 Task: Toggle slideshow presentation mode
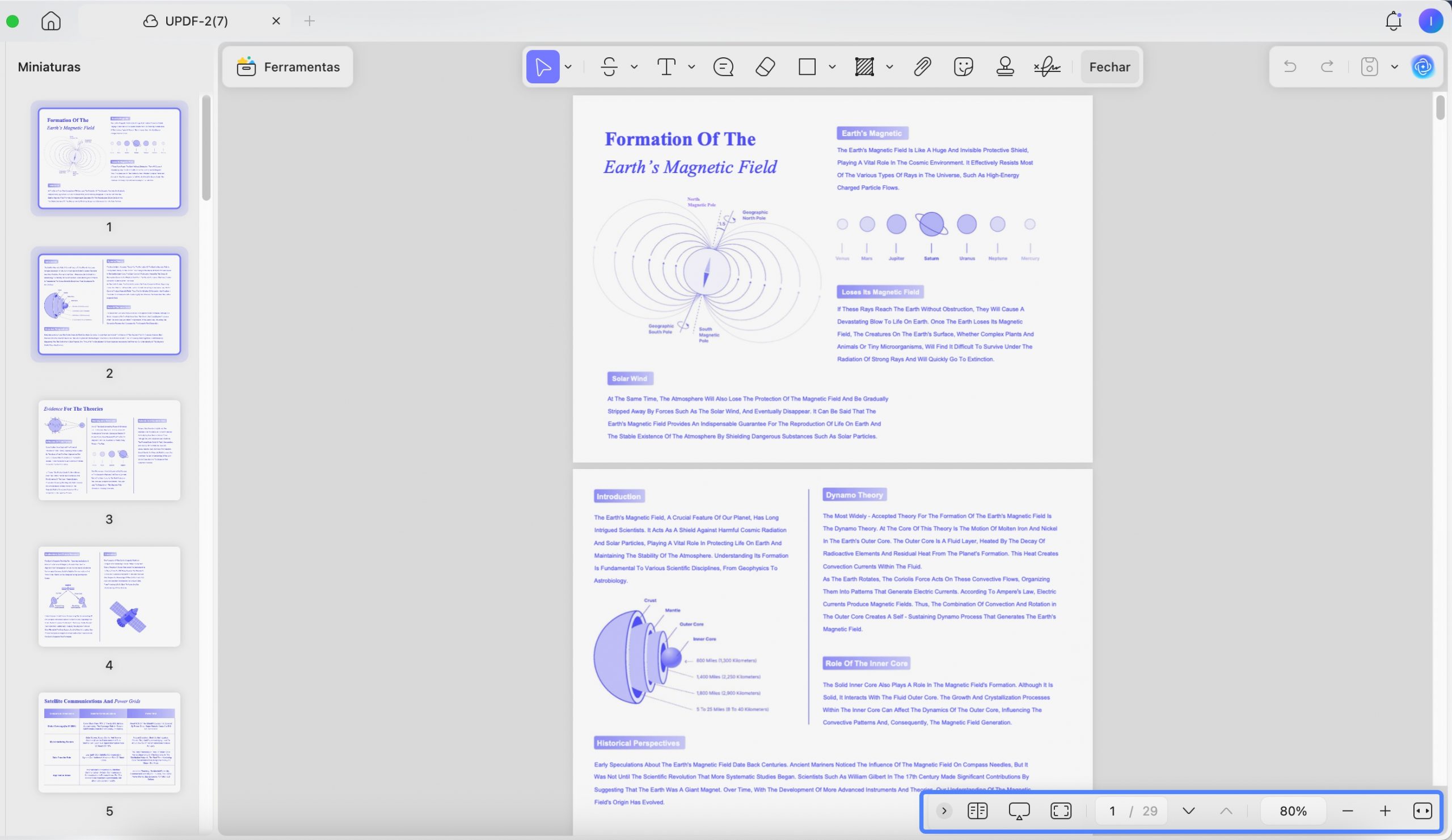pos(1019,811)
